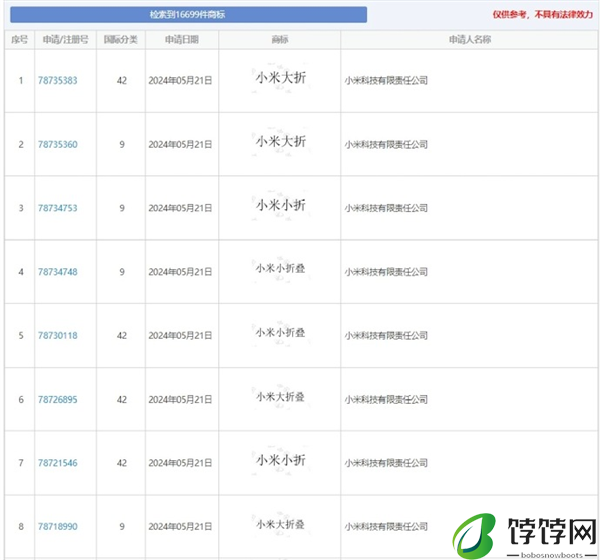Select the application date in row 1
This screenshot has height=560, width=600.
pos(180,80)
